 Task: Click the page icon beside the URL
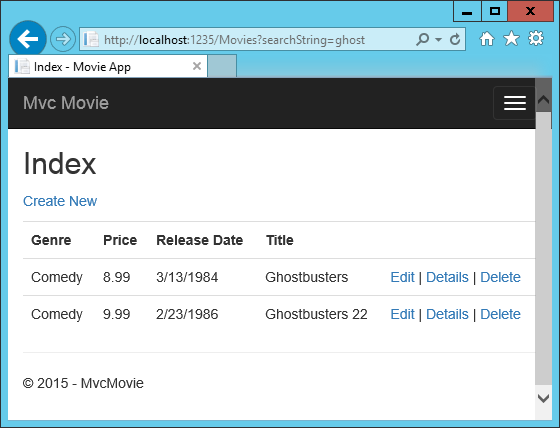pyautogui.click(x=91, y=39)
